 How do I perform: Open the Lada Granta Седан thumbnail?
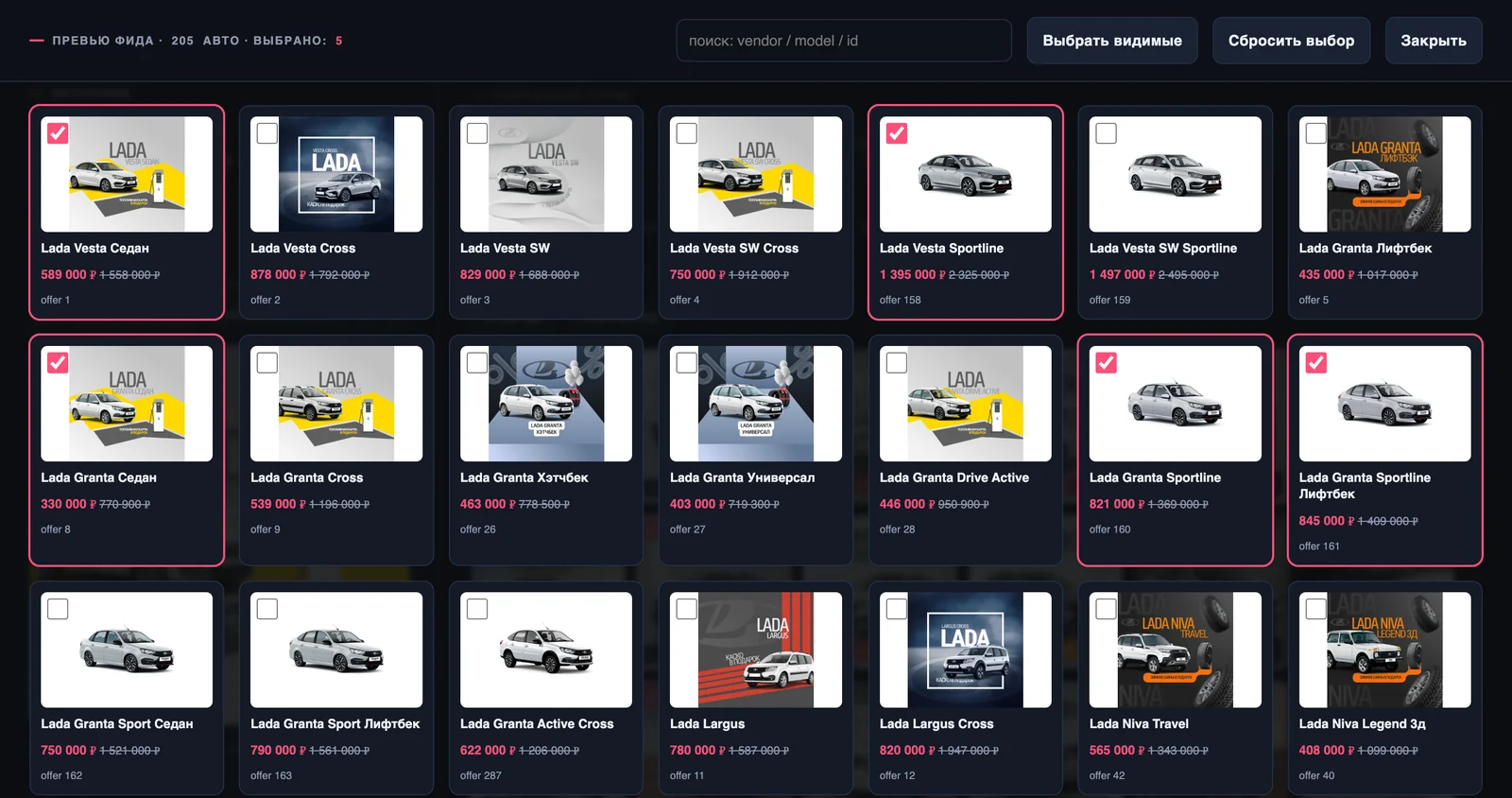tap(127, 404)
